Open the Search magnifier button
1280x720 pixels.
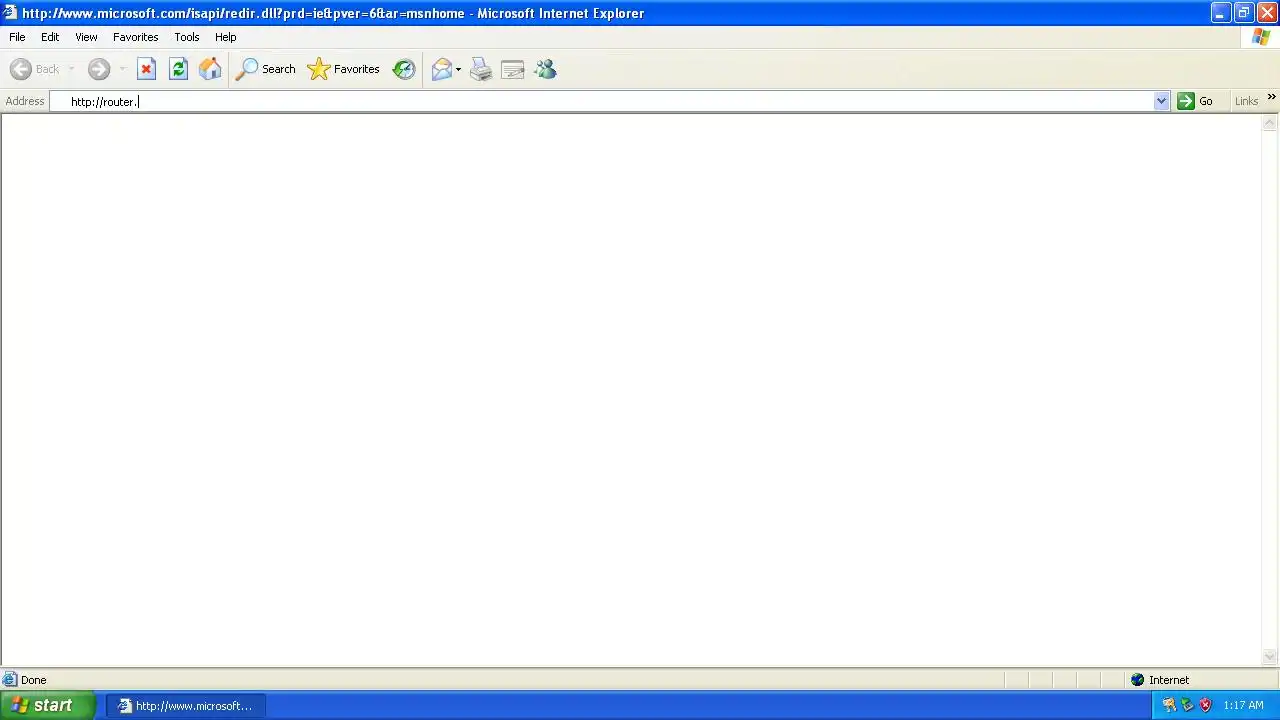[266, 69]
